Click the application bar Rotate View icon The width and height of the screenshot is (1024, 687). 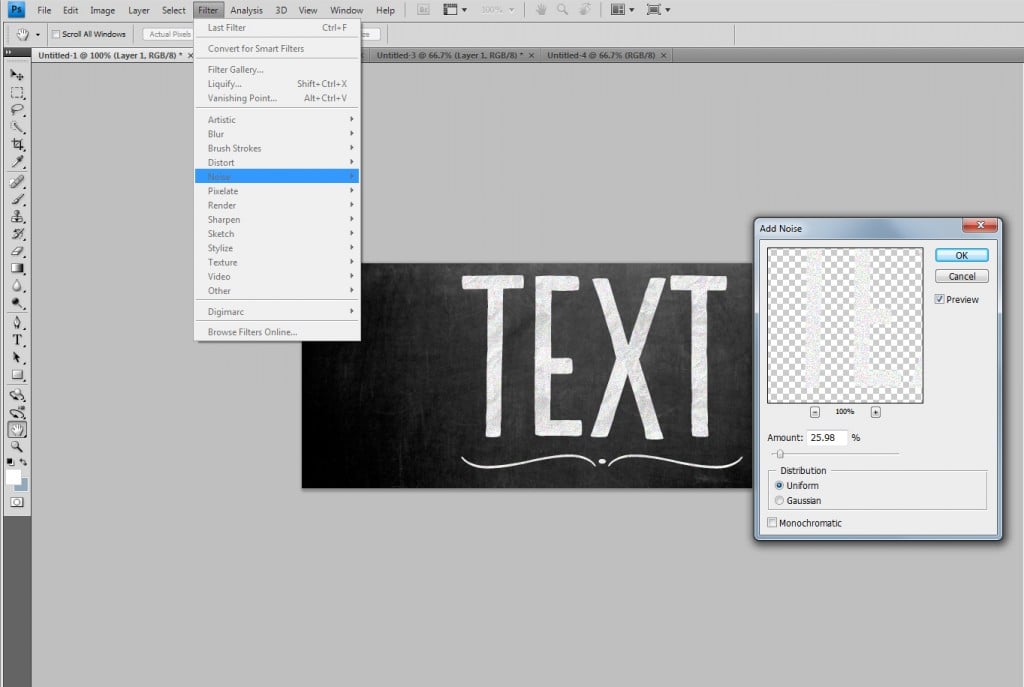(x=585, y=10)
